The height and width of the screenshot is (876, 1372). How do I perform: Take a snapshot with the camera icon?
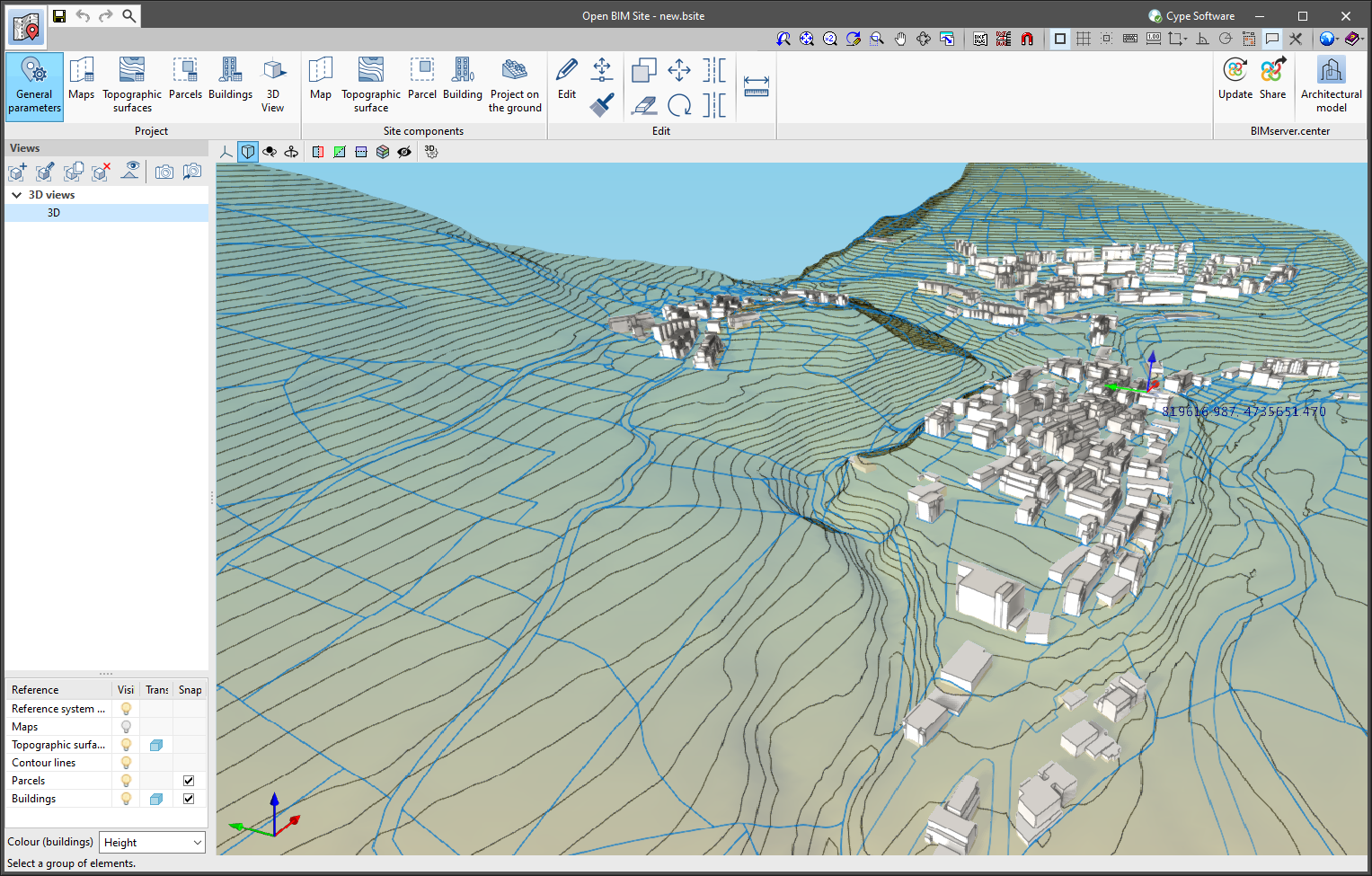pos(164,172)
